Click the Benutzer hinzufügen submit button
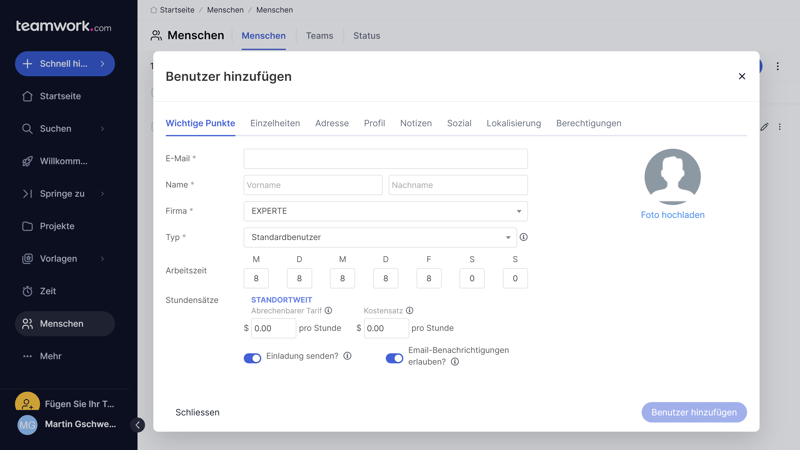This screenshot has width=800, height=450. (694, 412)
